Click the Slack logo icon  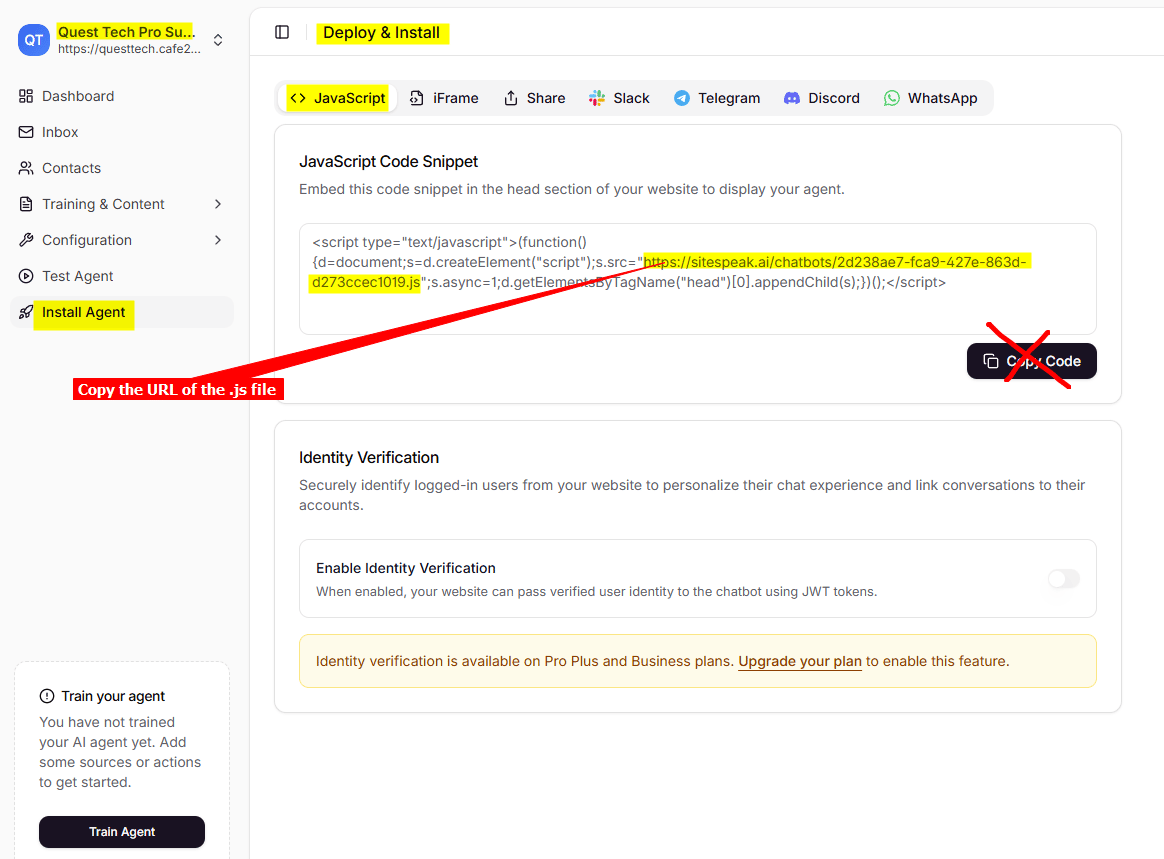[x=597, y=98]
